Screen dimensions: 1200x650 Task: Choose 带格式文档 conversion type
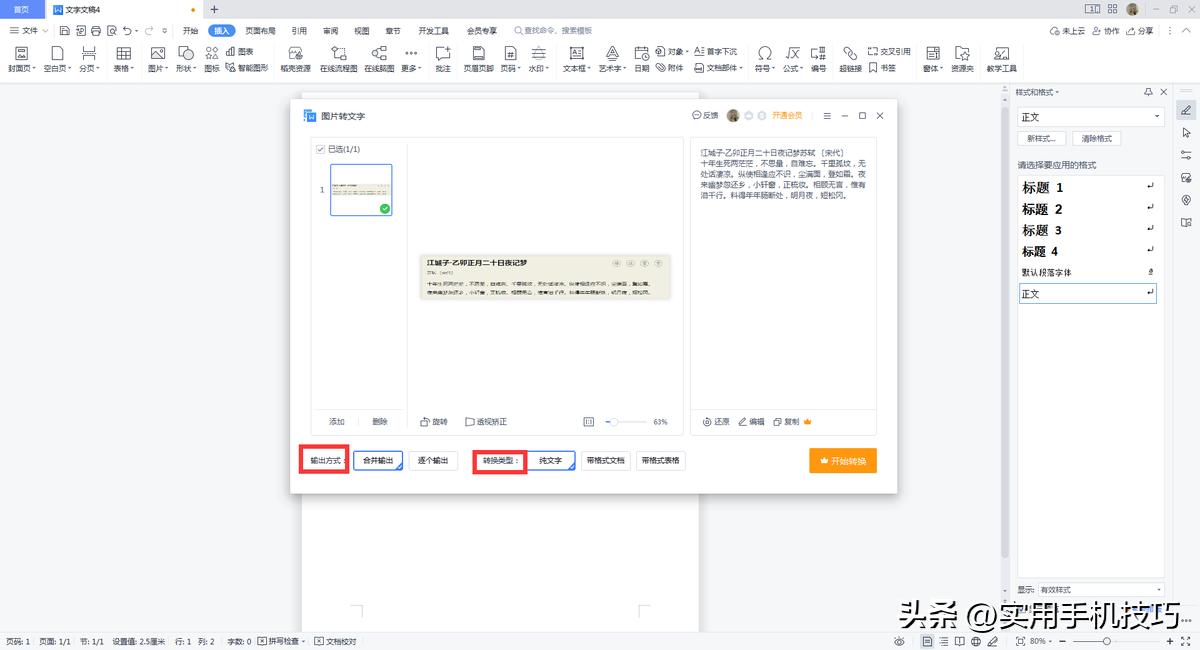coord(606,461)
